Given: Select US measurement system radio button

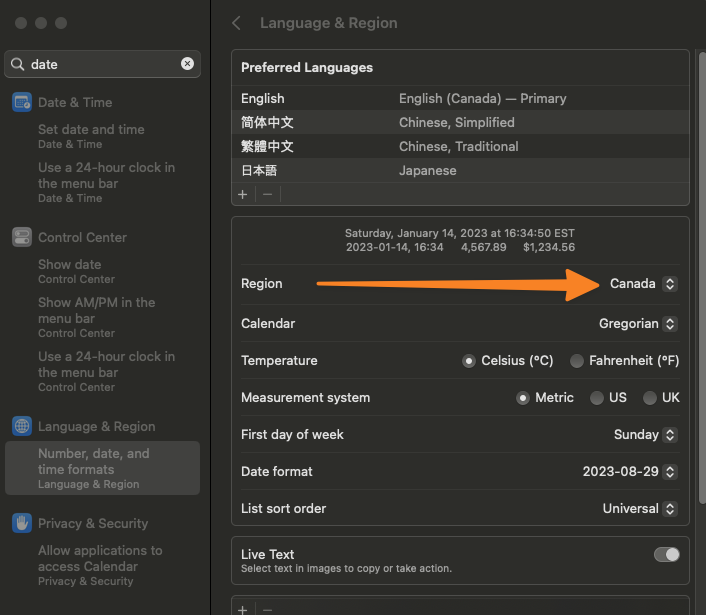Looking at the screenshot, I should pos(597,398).
